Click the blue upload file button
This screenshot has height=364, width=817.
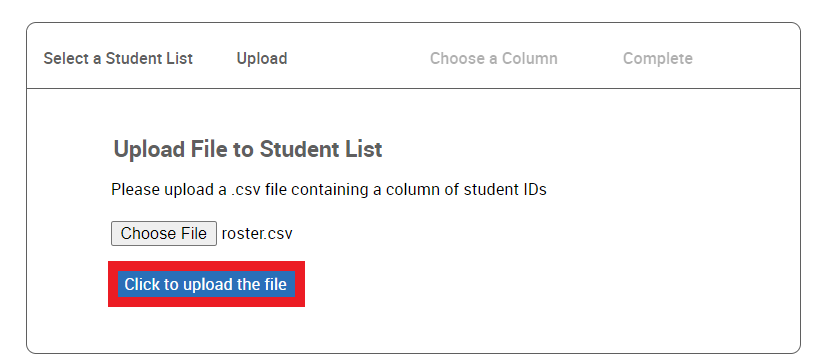[206, 284]
